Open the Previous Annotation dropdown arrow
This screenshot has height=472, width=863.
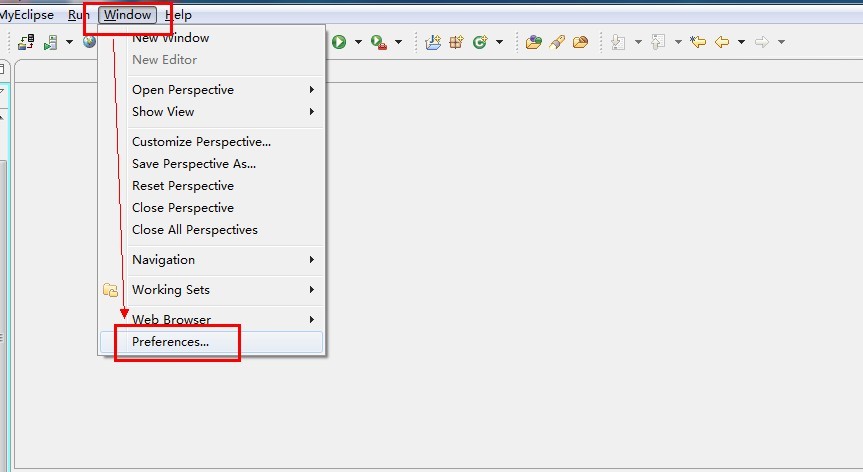678,42
